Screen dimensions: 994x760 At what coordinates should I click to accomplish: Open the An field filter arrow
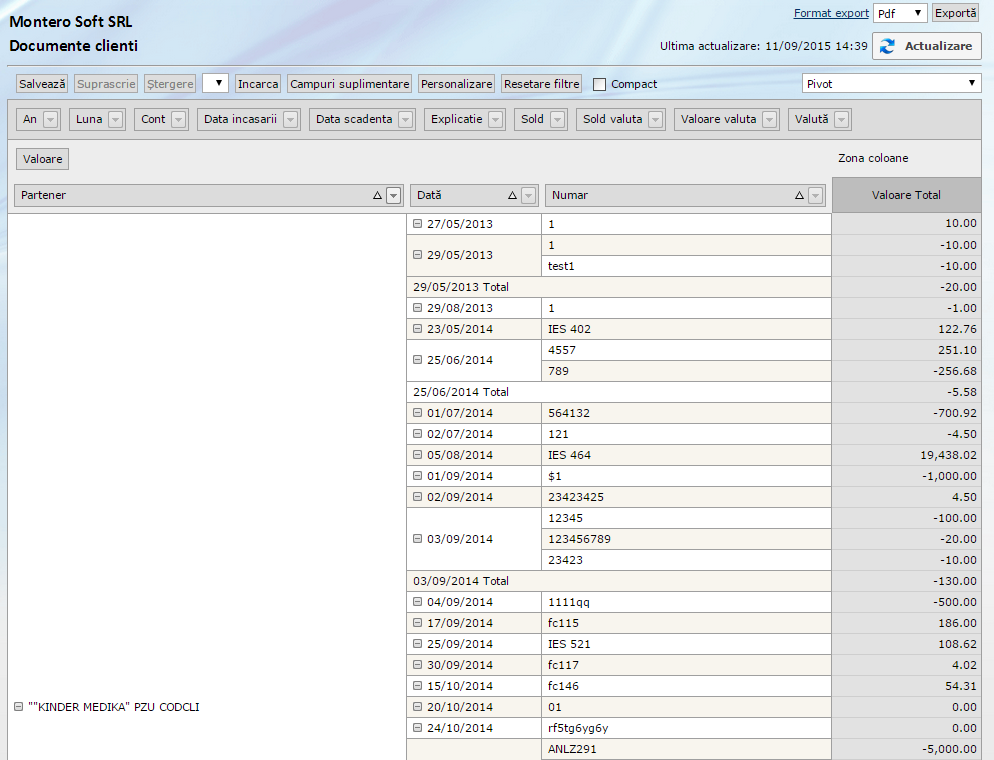point(51,120)
